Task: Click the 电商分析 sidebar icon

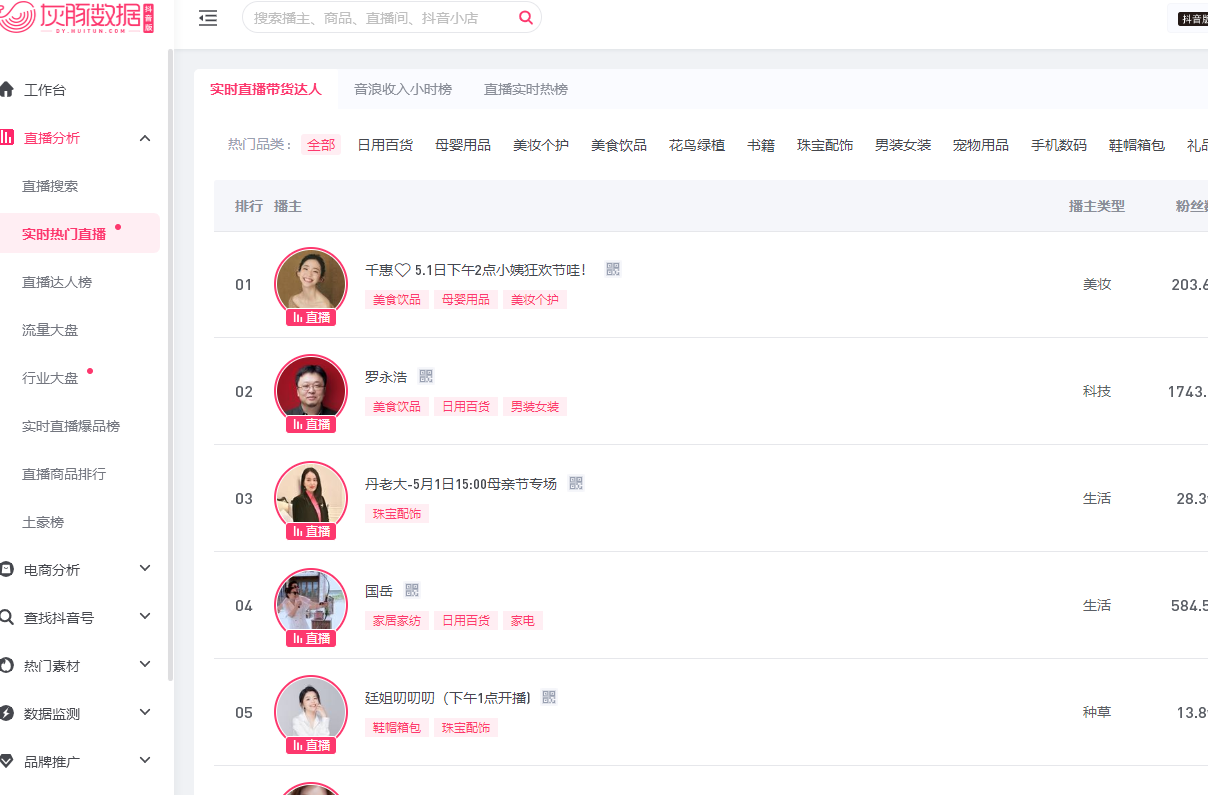Action: click(7, 570)
